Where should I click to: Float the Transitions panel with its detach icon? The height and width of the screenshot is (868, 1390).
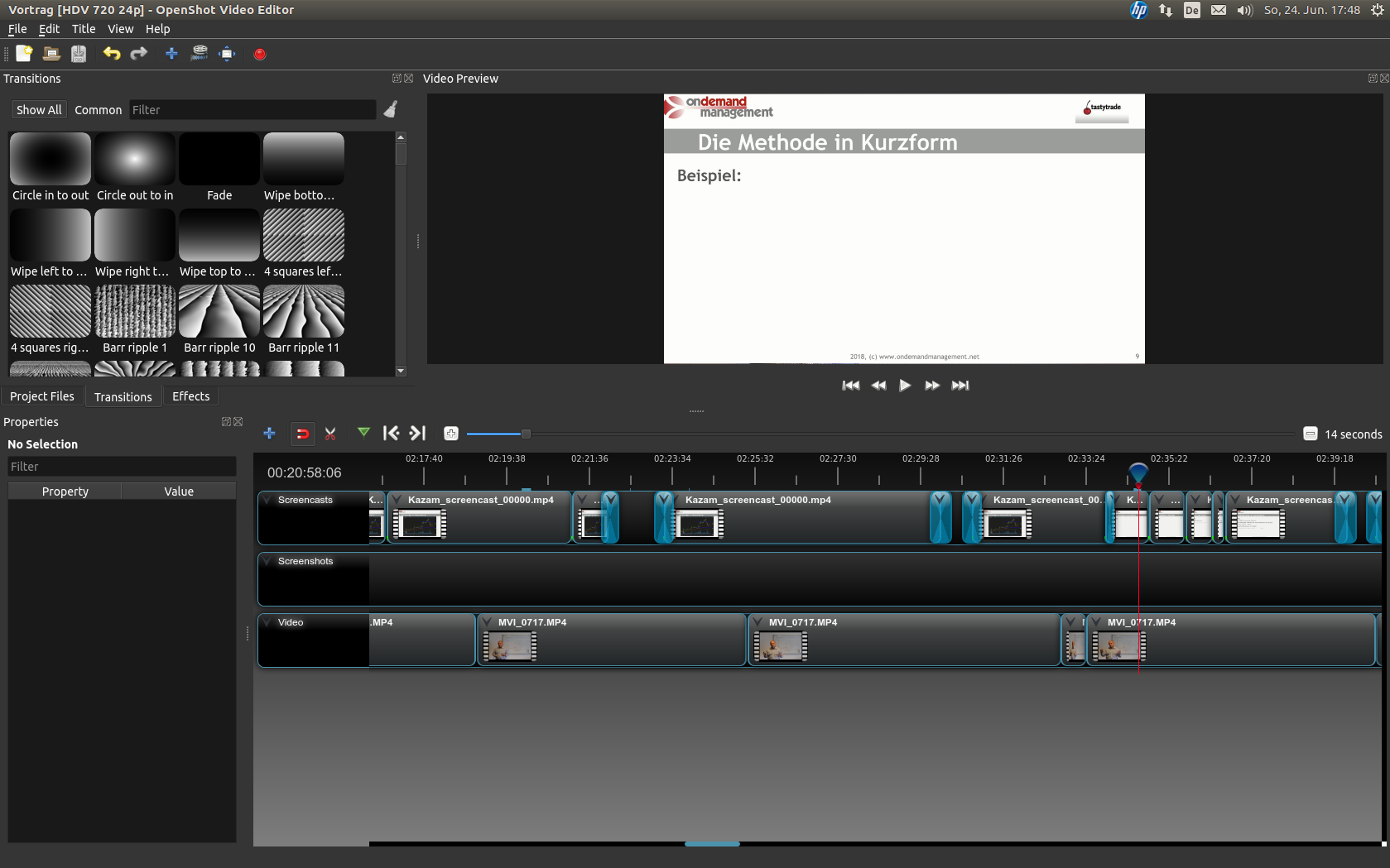point(397,79)
